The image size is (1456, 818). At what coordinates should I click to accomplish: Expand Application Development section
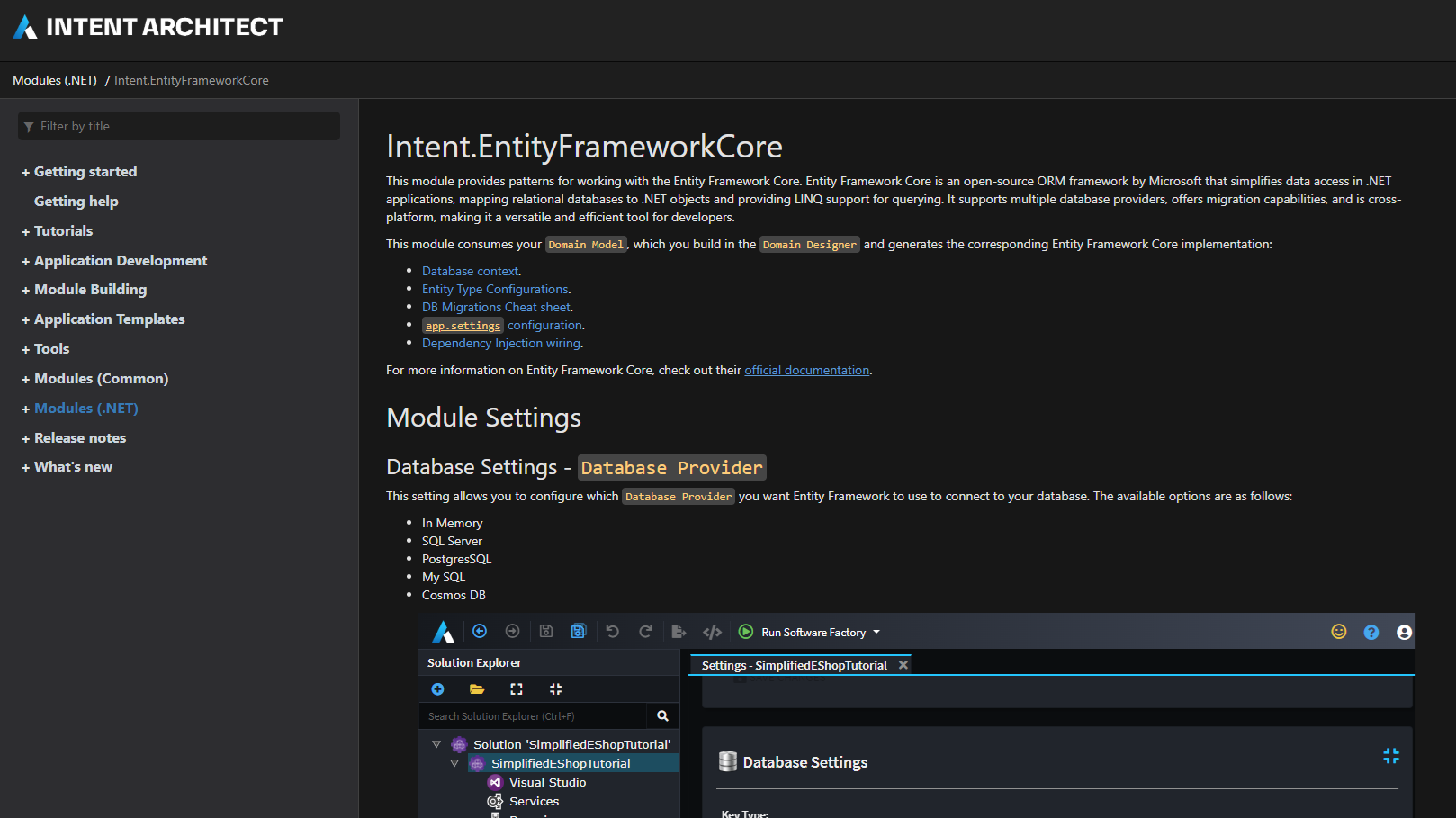[x=26, y=262]
